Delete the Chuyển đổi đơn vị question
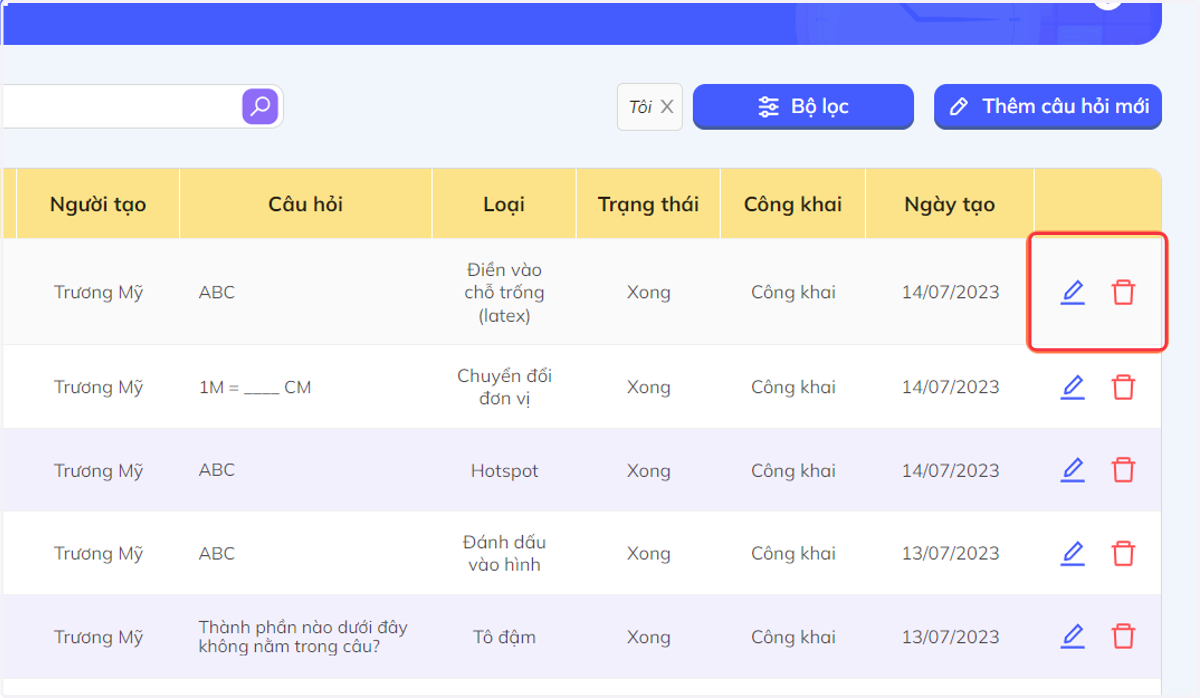The image size is (1200, 698). (x=1124, y=387)
